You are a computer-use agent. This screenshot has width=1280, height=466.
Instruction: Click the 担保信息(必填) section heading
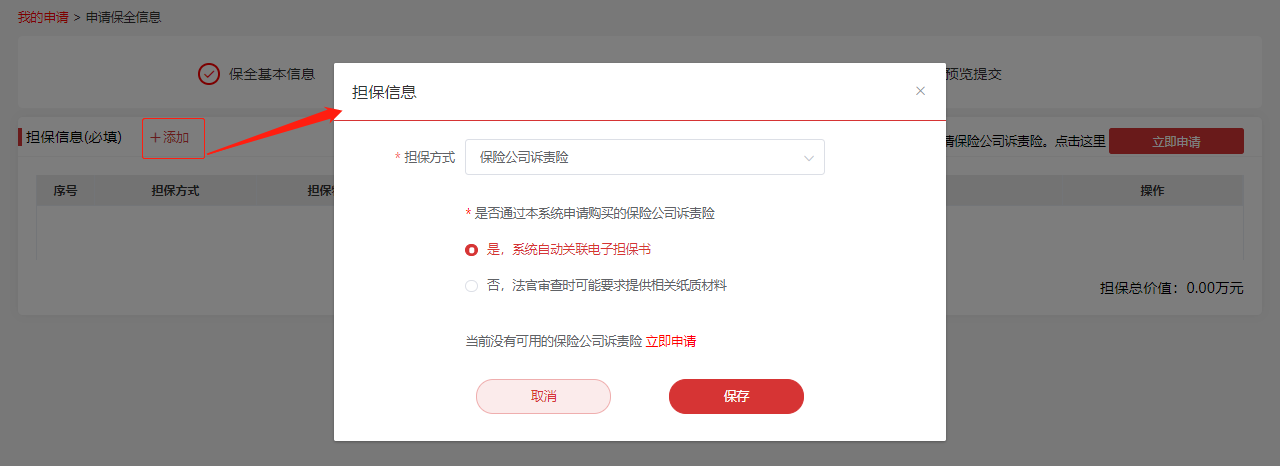74,138
